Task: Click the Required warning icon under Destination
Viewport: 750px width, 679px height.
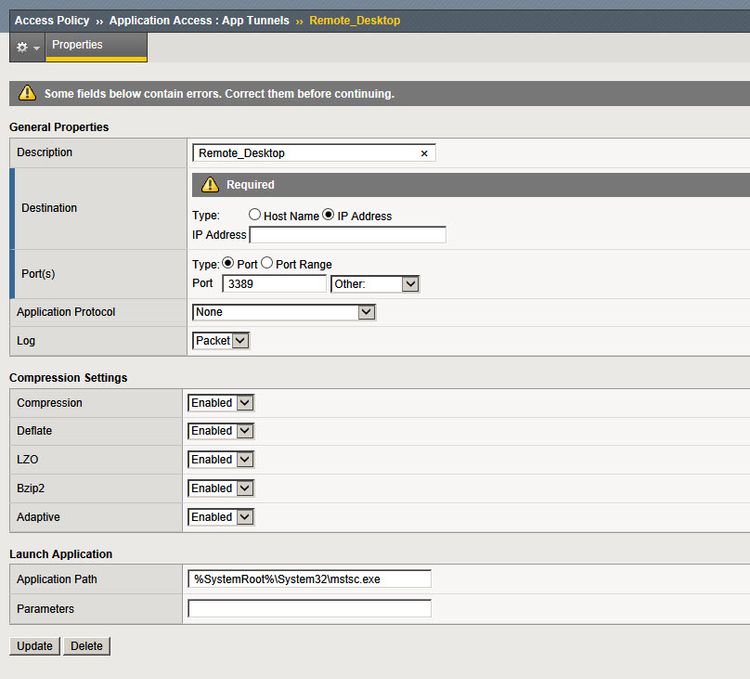Action: click(210, 185)
